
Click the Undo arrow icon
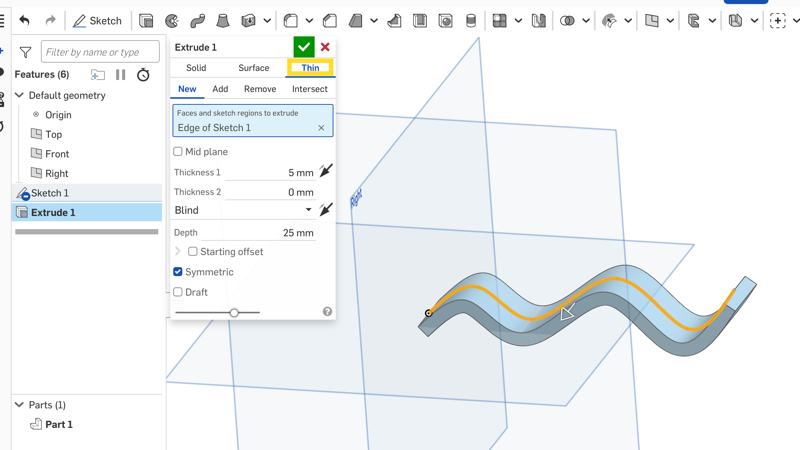(24, 21)
